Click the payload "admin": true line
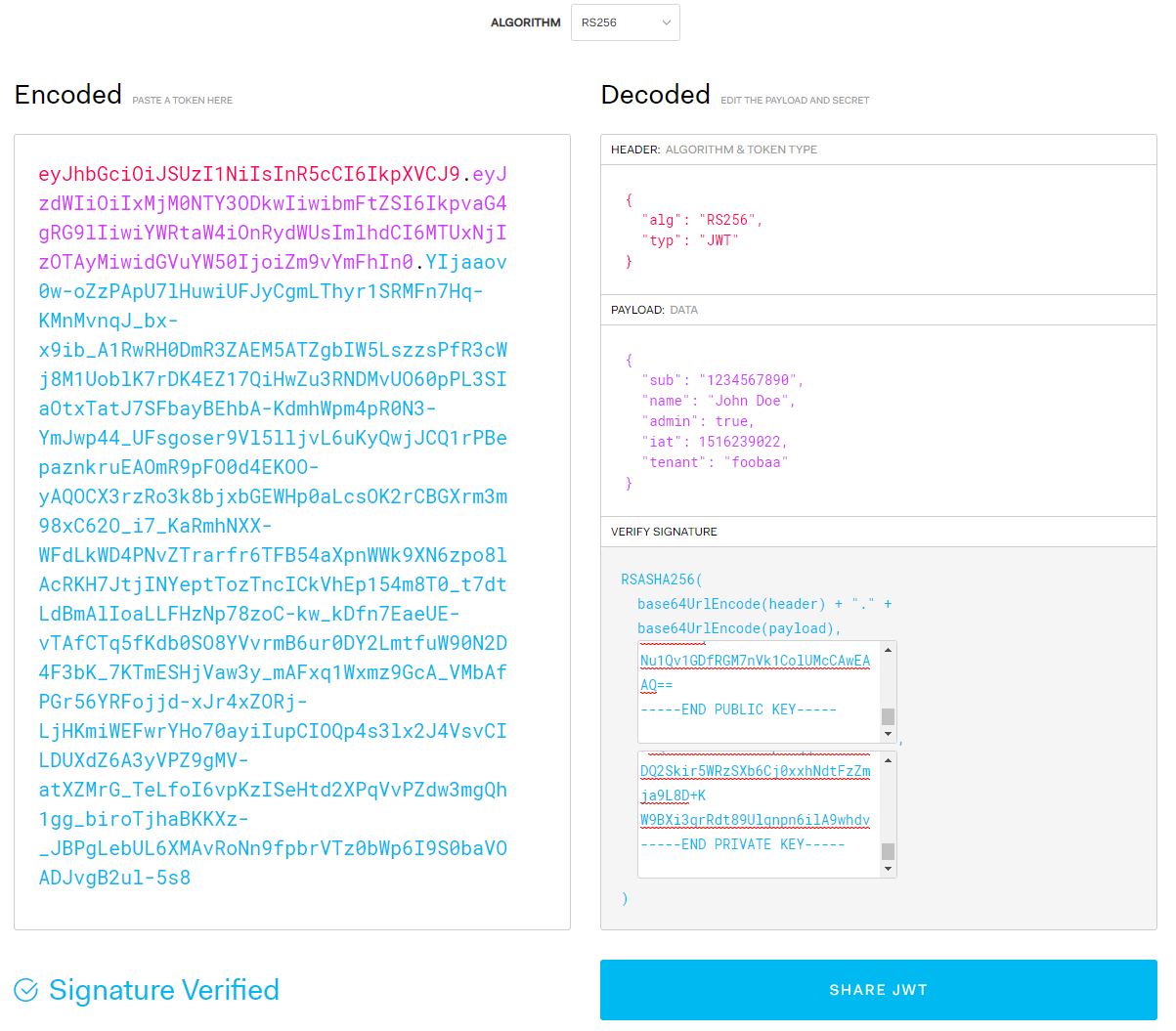The image size is (1176, 1031). pos(697,421)
